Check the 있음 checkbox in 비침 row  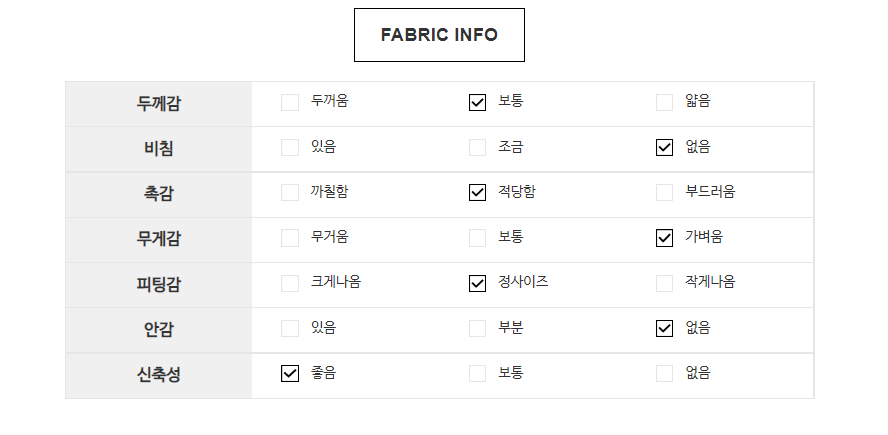tap(290, 148)
